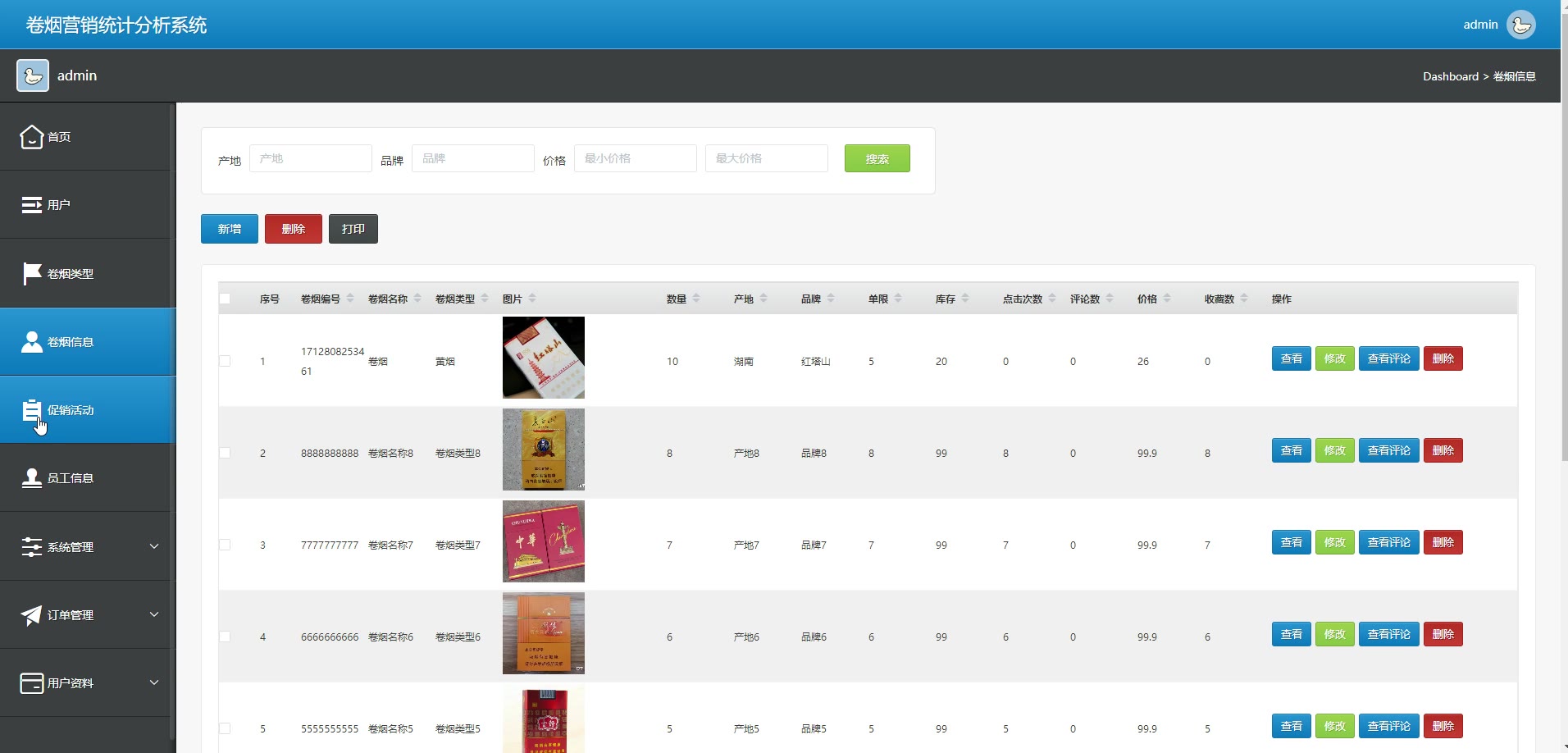The image size is (1568, 753).
Task: Check the checkbox for row 4
Action: pos(225,637)
